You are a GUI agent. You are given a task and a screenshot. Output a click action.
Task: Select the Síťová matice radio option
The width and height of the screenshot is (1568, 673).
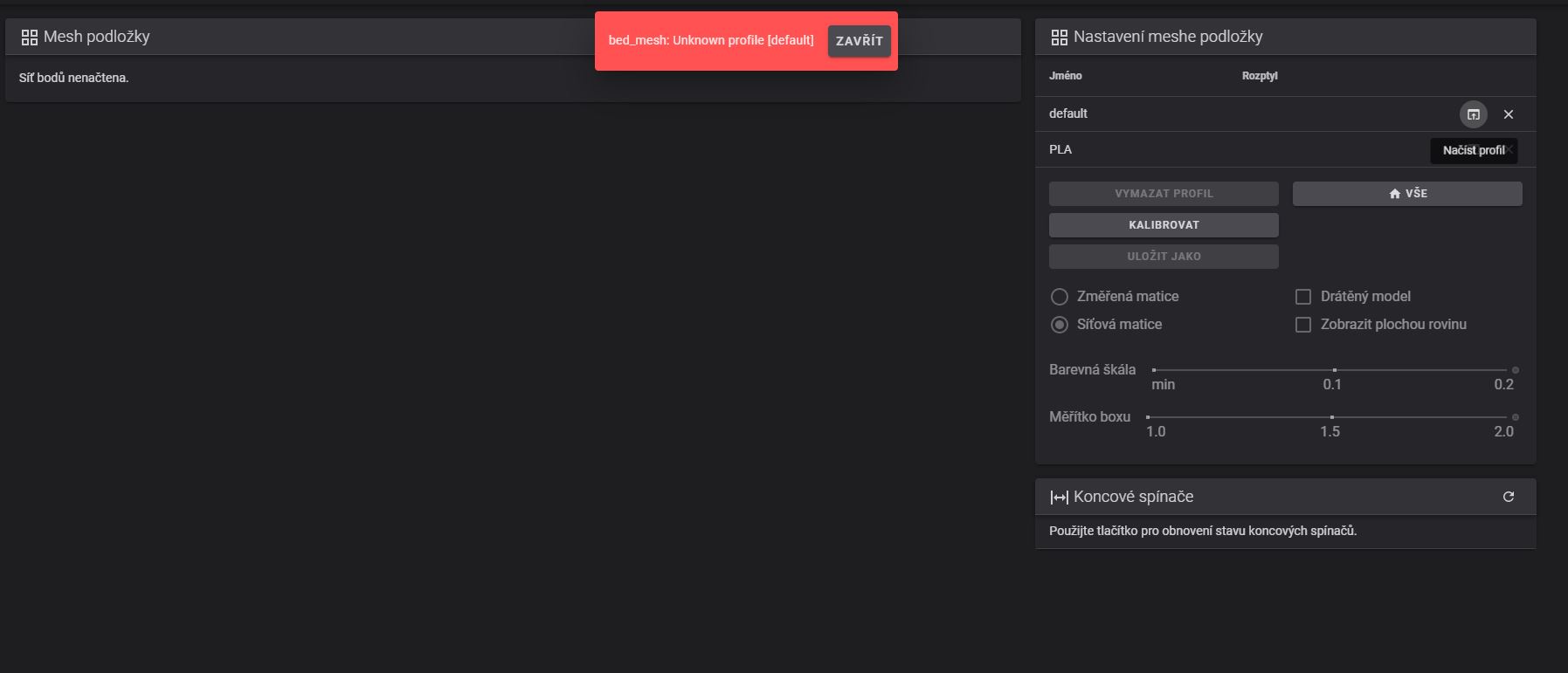(1060, 325)
